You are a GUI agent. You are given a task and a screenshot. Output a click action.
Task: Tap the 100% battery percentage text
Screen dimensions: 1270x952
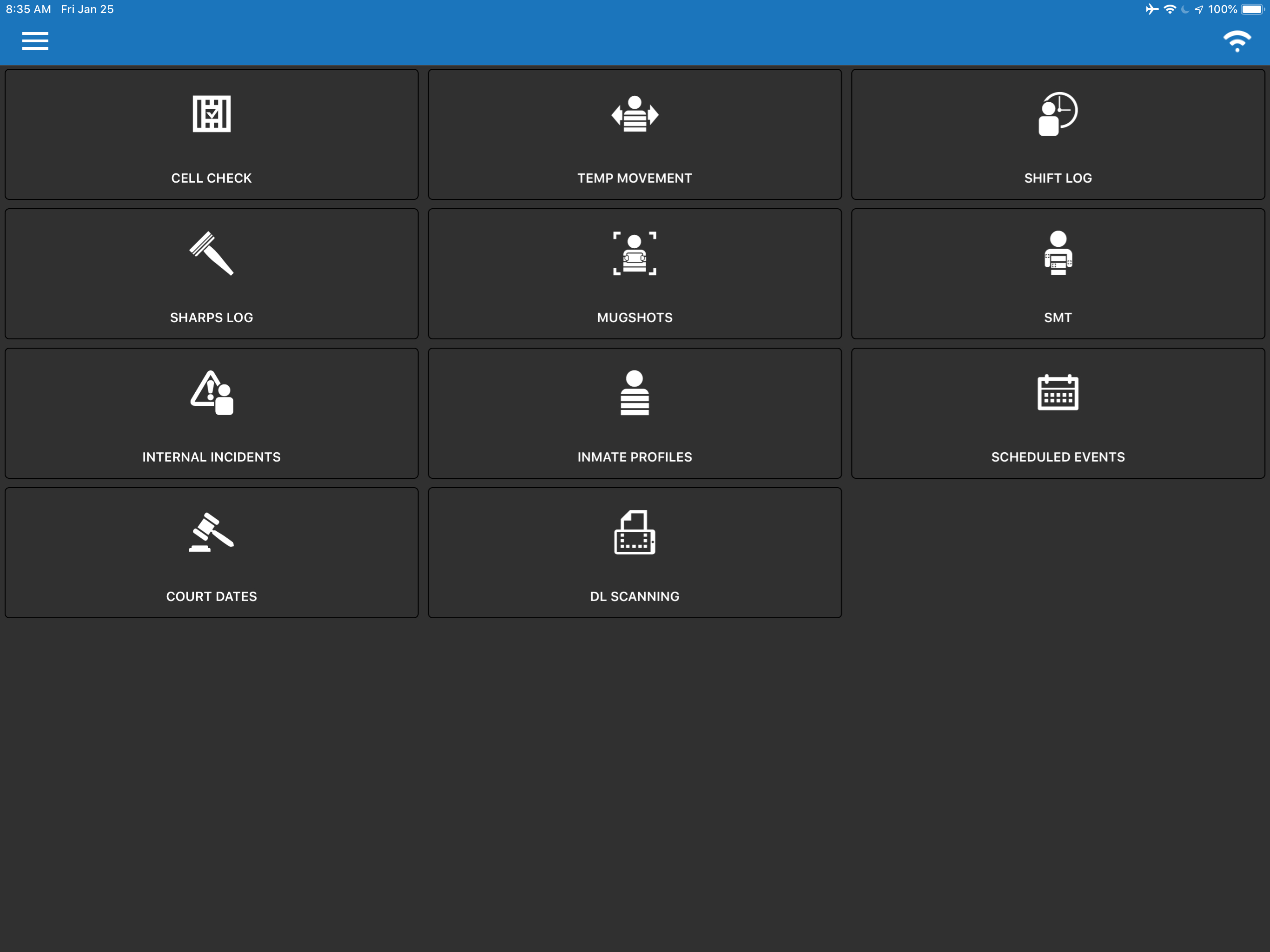(x=1222, y=9)
